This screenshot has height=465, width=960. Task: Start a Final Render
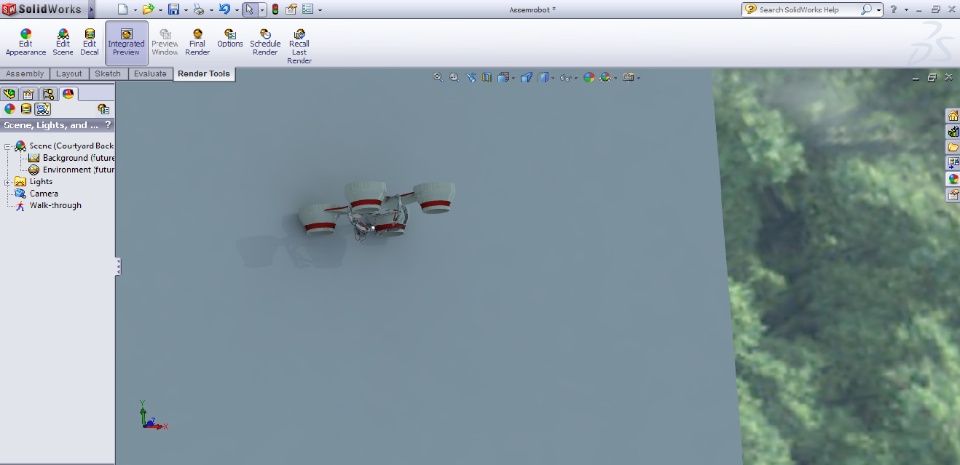click(197, 42)
